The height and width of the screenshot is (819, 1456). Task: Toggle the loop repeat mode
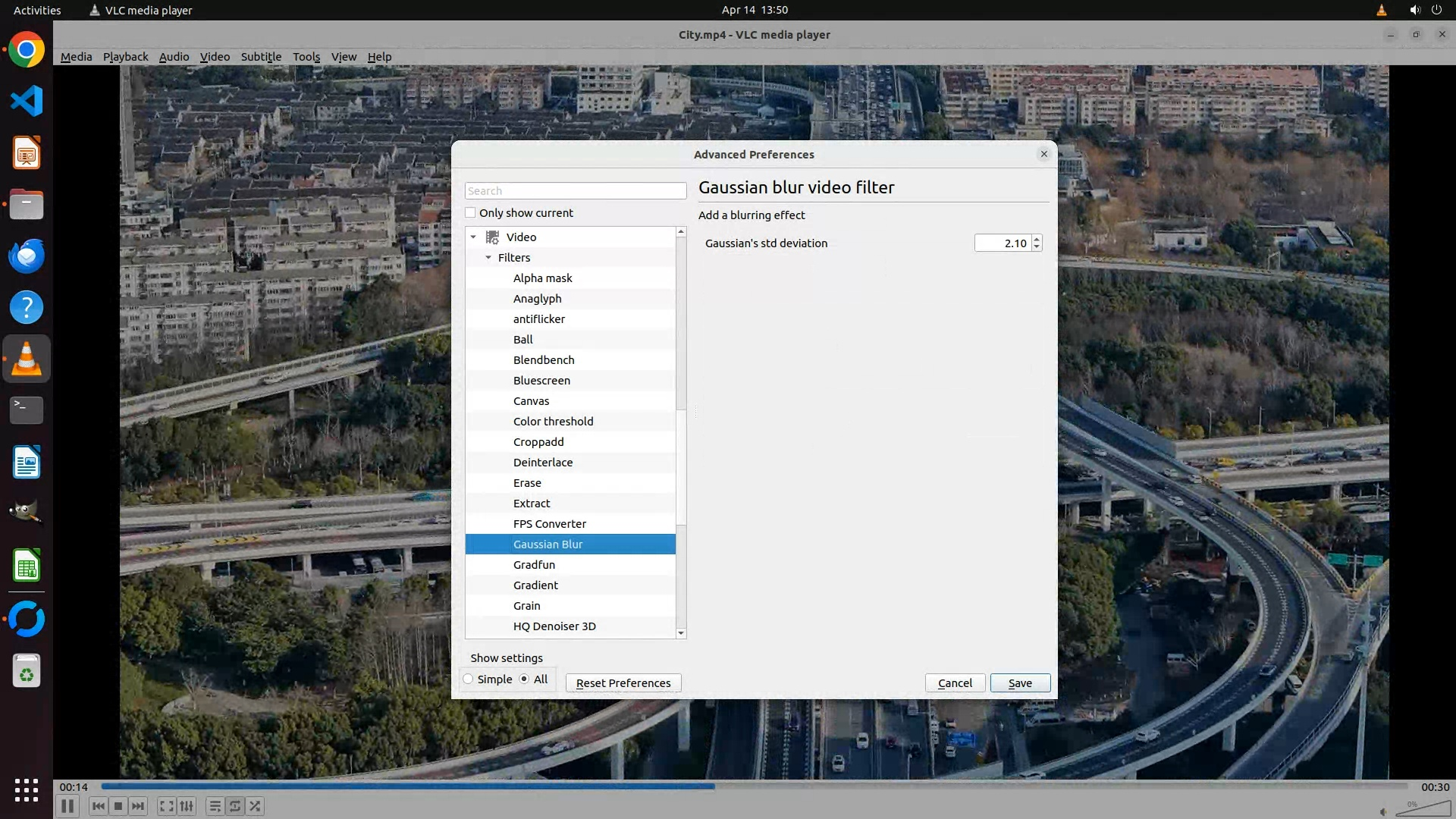pyautogui.click(x=235, y=806)
